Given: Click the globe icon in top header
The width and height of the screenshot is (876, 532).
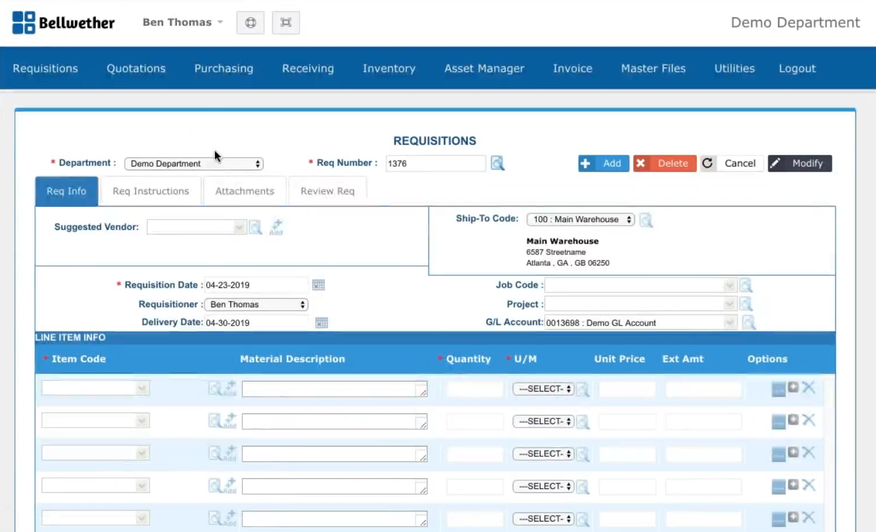Looking at the screenshot, I should [250, 23].
